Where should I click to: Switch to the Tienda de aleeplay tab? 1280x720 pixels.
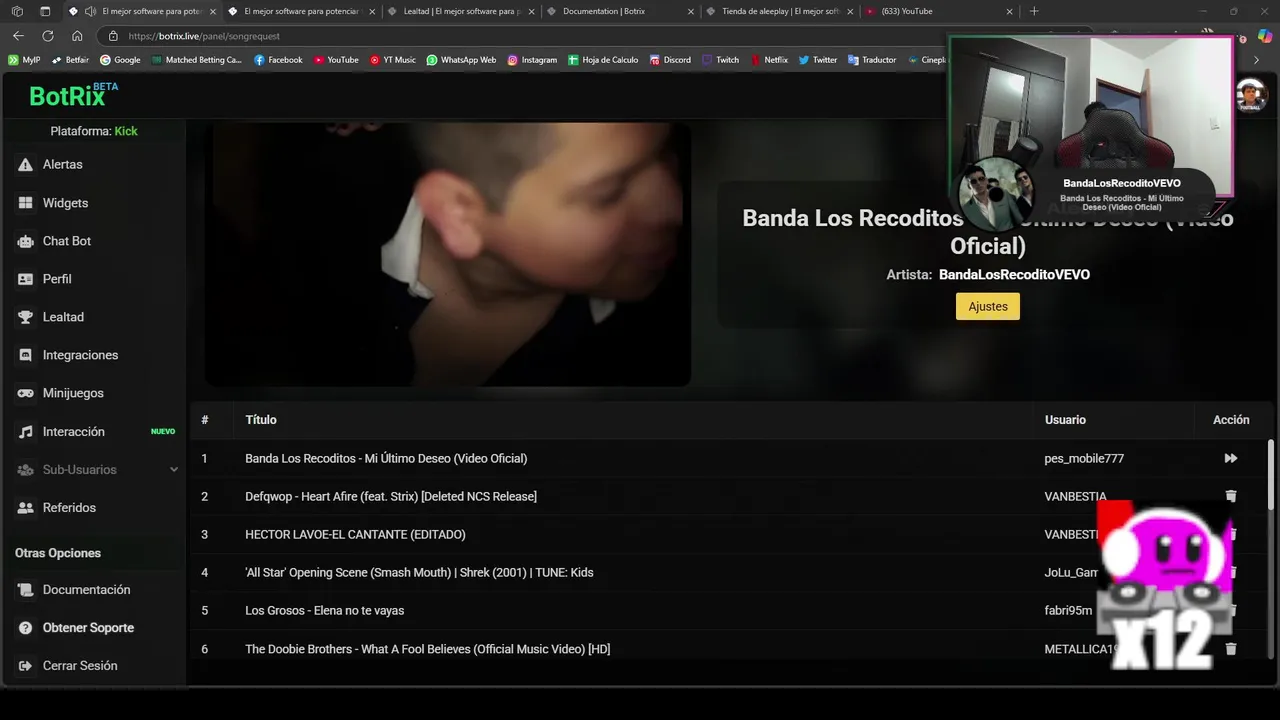(x=780, y=11)
